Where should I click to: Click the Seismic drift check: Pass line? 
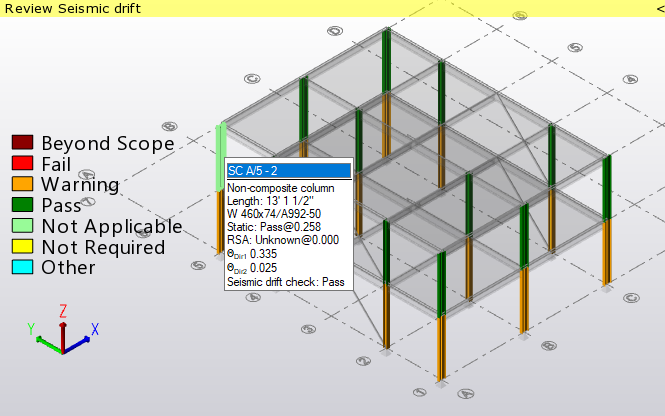[285, 282]
